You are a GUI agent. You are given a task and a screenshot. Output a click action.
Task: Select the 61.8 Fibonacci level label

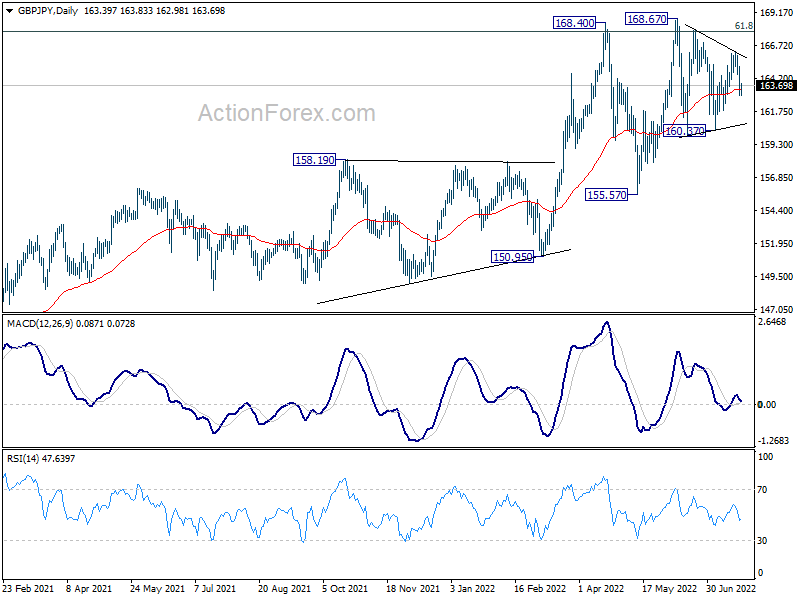(x=743, y=26)
